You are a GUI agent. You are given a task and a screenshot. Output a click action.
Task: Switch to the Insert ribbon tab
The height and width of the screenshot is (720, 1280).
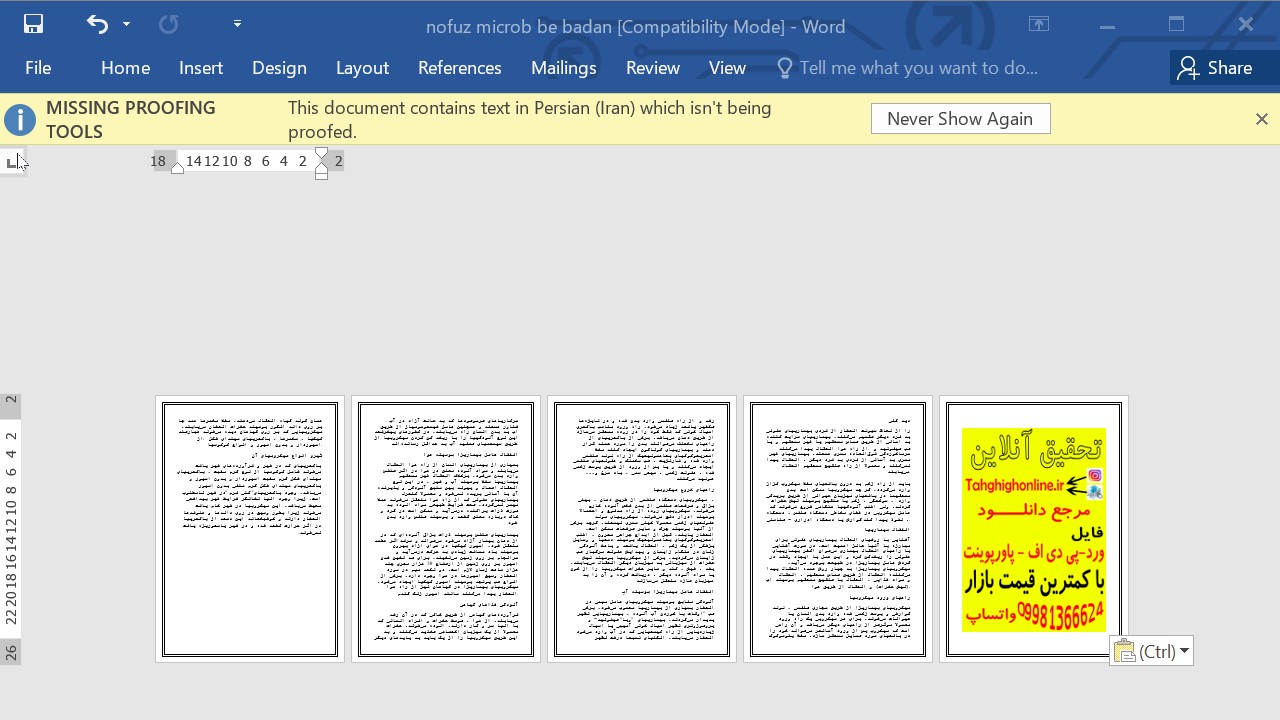click(201, 68)
